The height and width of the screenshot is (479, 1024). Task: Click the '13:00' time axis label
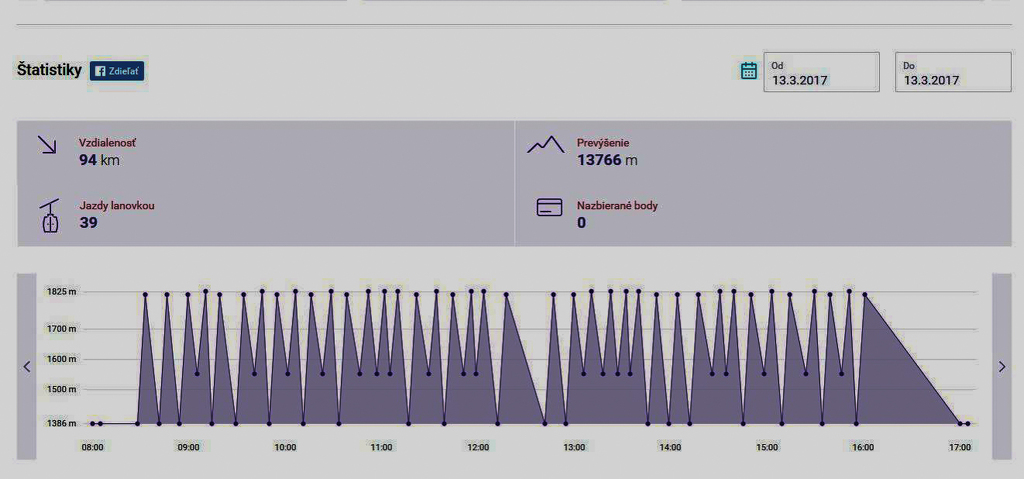pos(574,448)
